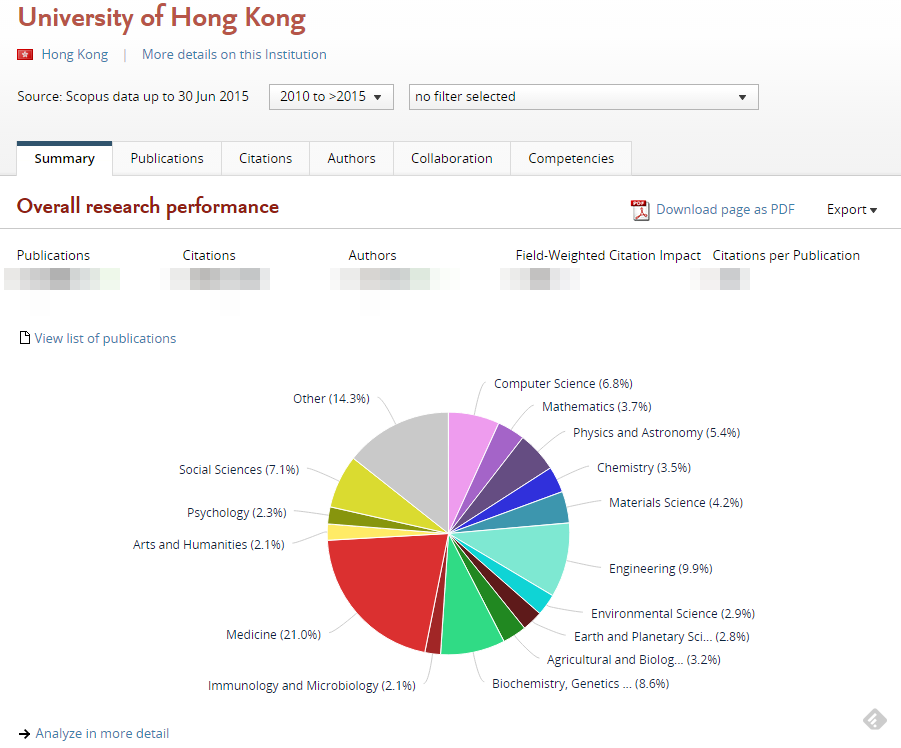Screen dimensions: 901x748
Task: Switch to the Publications tab
Action: pos(167,159)
